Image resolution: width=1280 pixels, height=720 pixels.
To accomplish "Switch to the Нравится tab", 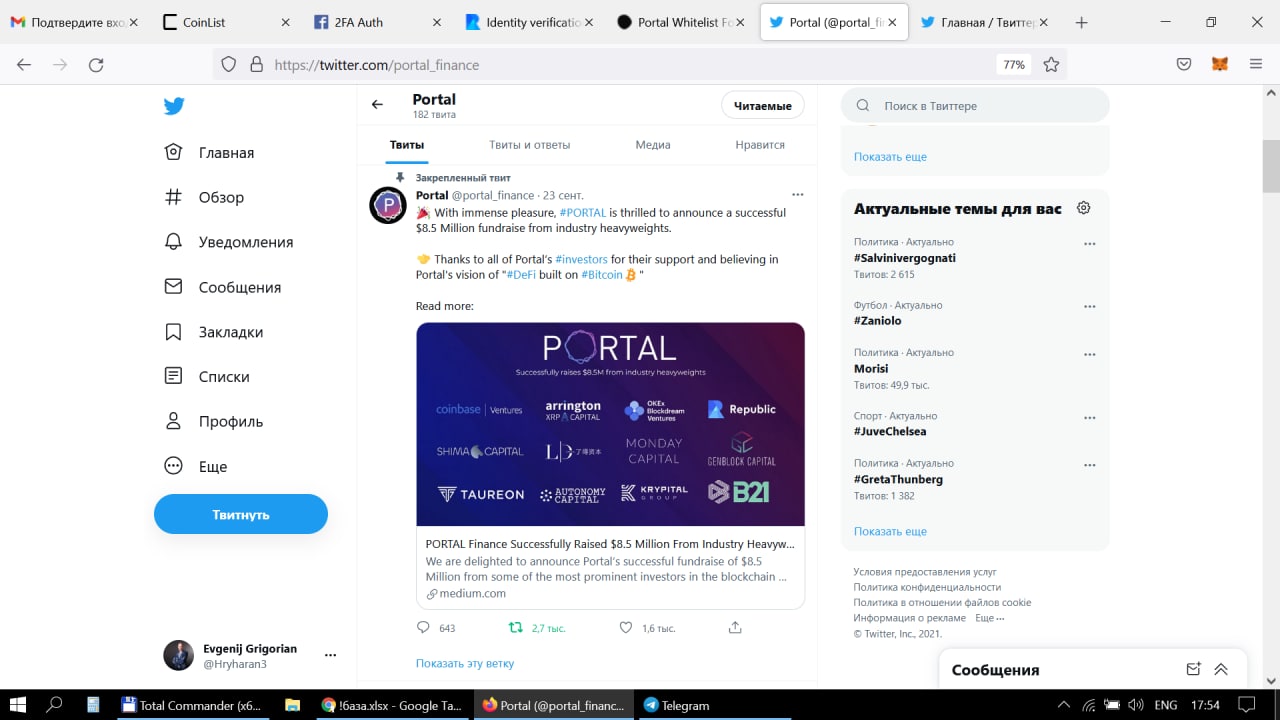I will point(760,144).
